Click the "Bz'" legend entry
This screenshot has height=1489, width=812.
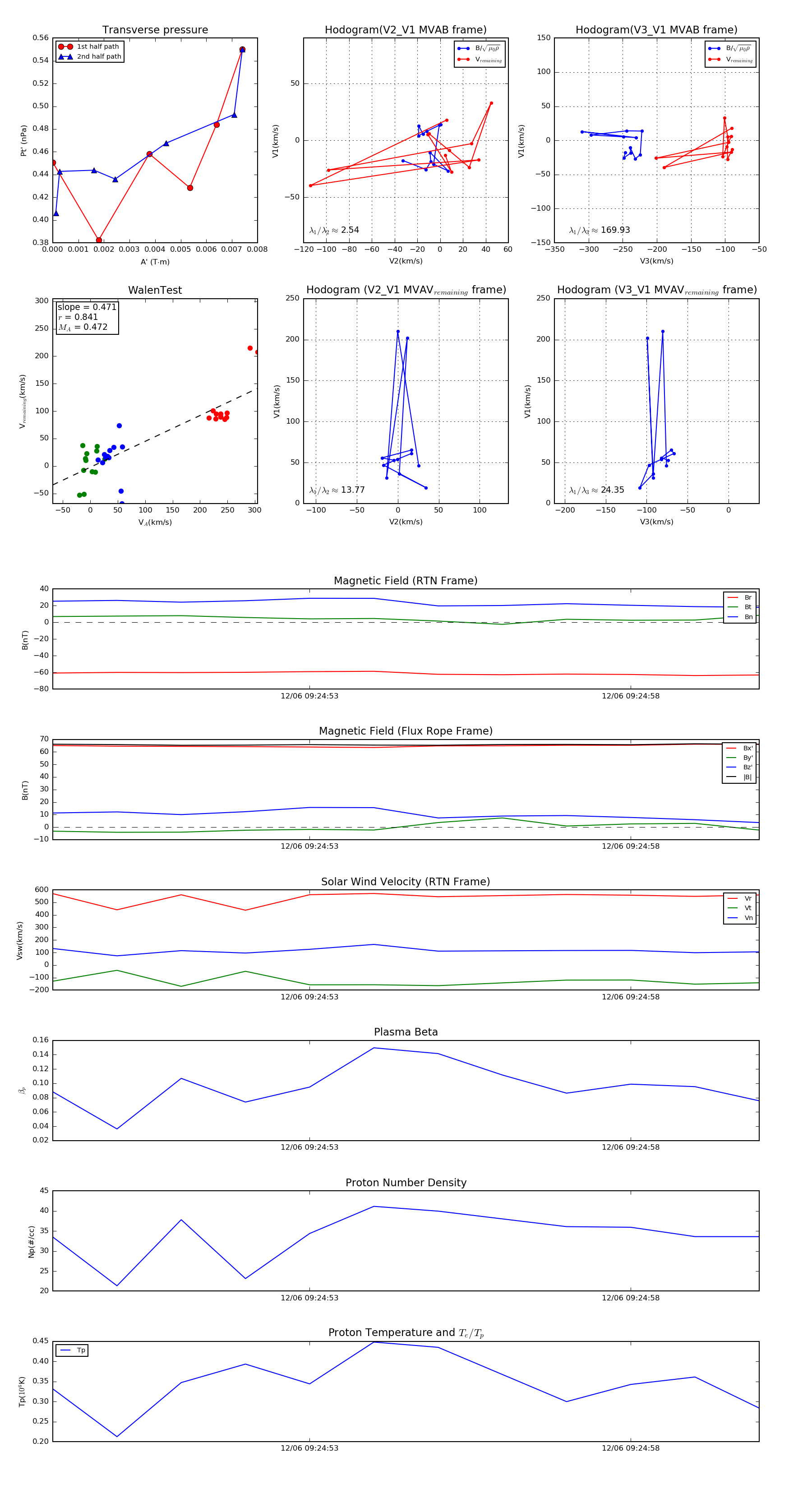point(739,768)
